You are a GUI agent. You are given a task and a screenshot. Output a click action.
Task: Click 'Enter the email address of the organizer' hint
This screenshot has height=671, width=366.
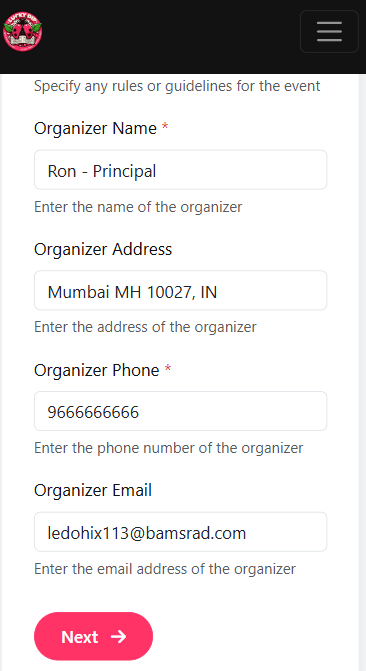(165, 569)
